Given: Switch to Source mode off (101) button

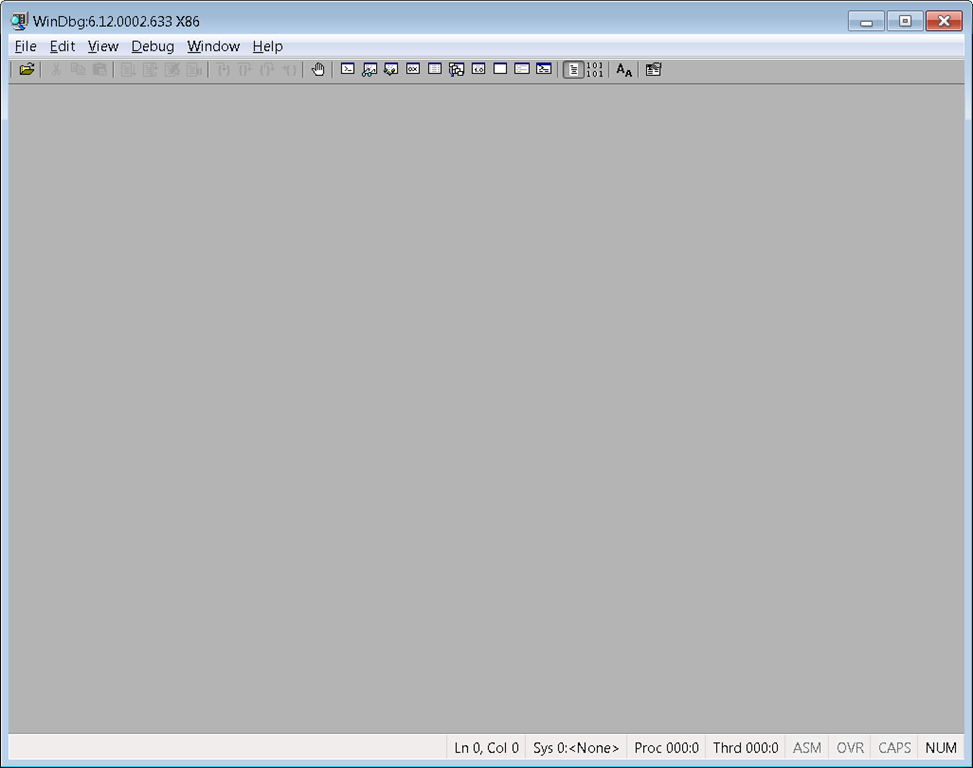Looking at the screenshot, I should [x=595, y=70].
